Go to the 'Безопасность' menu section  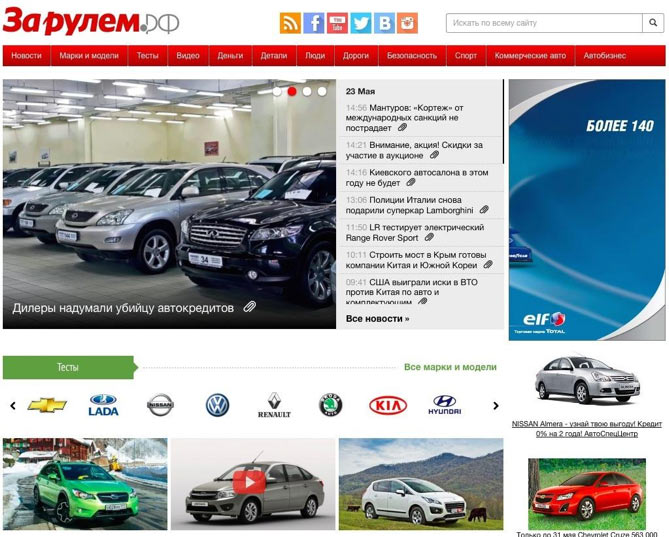point(411,56)
